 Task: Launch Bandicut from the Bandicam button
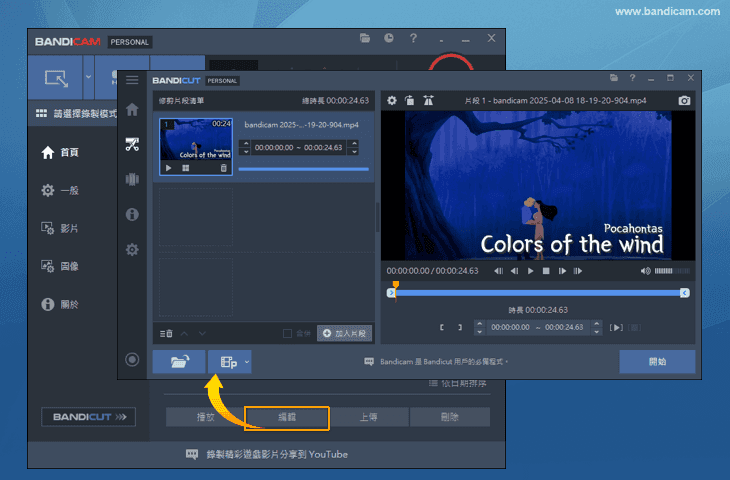coord(88,417)
